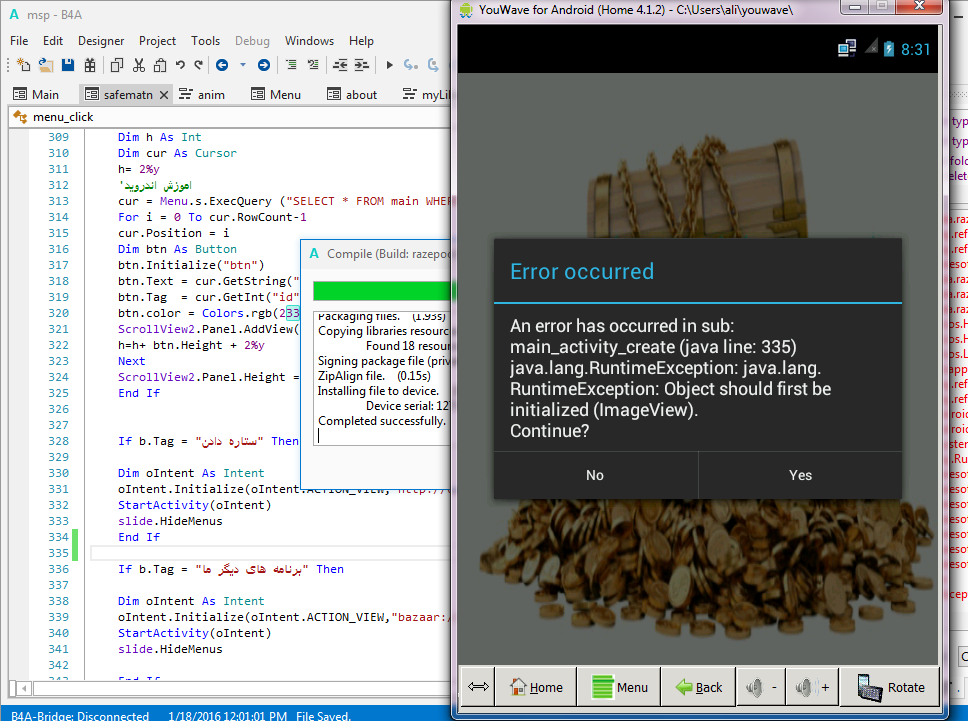Click the Save file toolbar icon
The image size is (968, 721).
(68, 65)
